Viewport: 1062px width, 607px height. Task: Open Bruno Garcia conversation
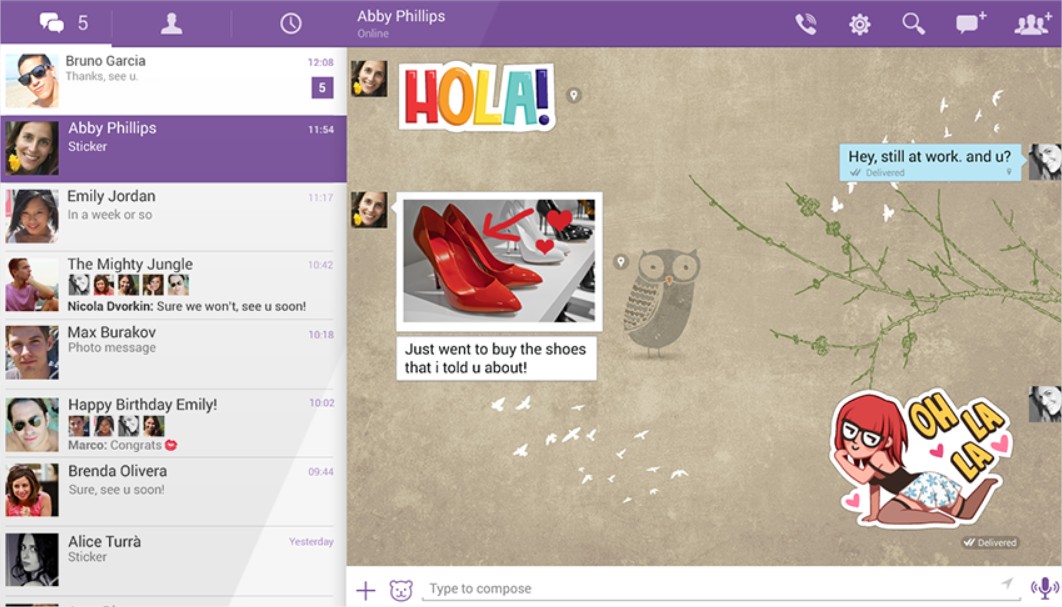pyautogui.click(x=173, y=80)
